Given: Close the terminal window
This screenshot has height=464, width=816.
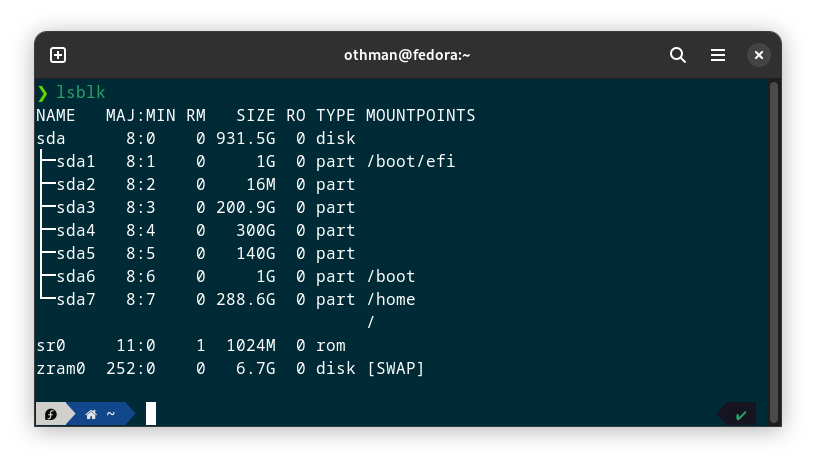Looking at the screenshot, I should tap(758, 56).
